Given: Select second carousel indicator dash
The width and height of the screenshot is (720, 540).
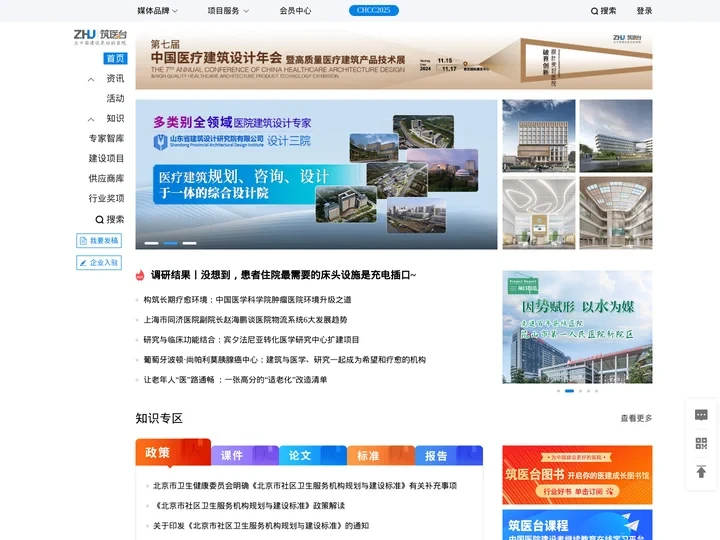Looking at the screenshot, I should tap(170, 243).
